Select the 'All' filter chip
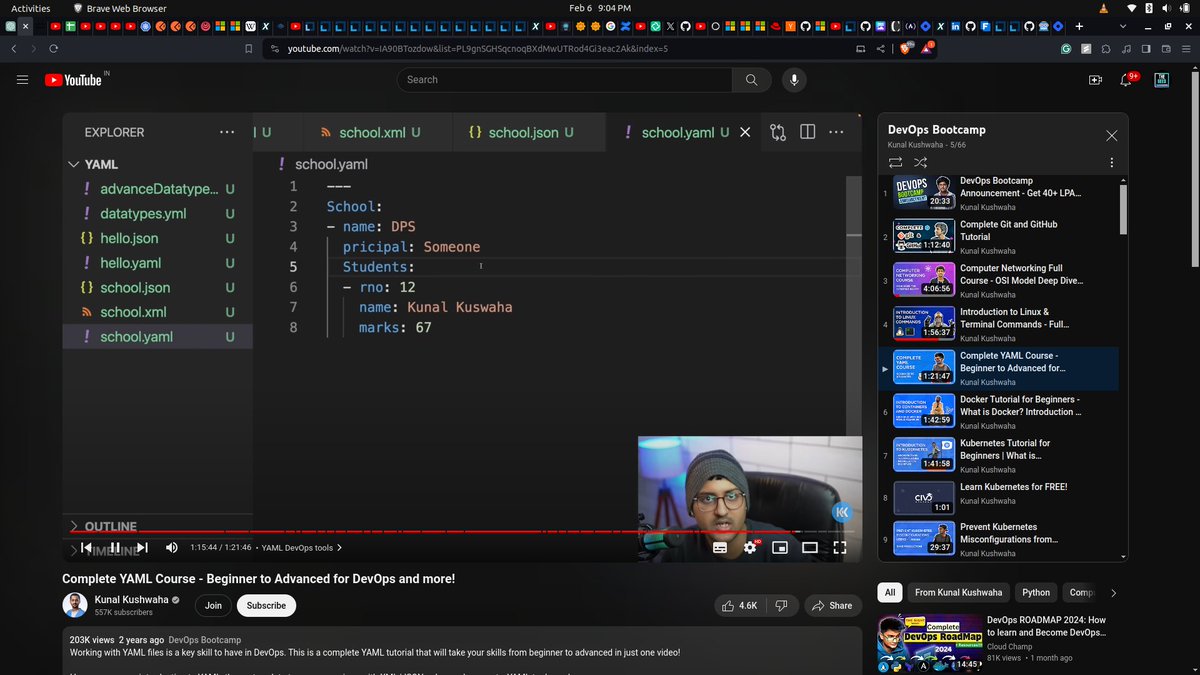The width and height of the screenshot is (1200, 675). click(890, 592)
